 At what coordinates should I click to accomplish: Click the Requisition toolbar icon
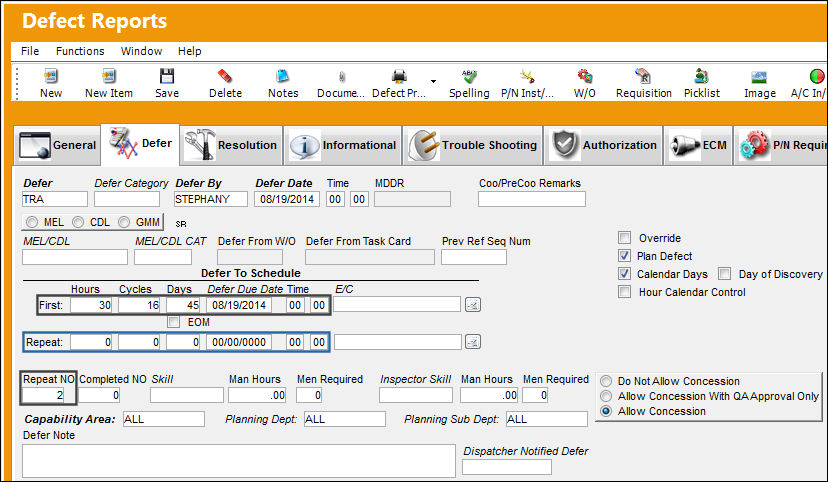coord(643,77)
